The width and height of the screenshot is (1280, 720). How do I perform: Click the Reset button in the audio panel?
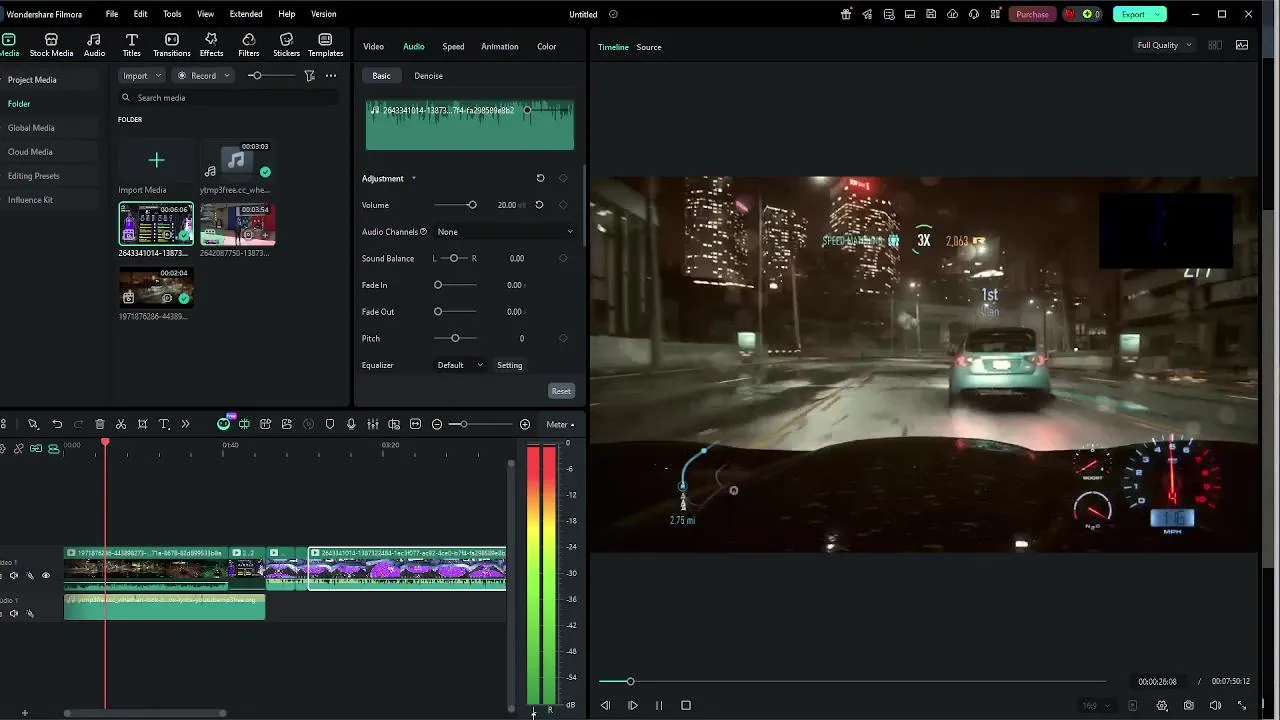[561, 391]
